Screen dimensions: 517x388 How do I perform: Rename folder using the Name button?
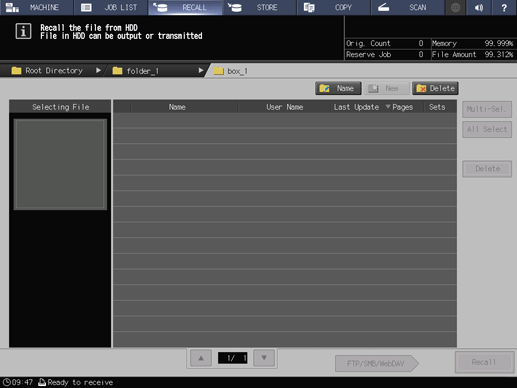[338, 88]
